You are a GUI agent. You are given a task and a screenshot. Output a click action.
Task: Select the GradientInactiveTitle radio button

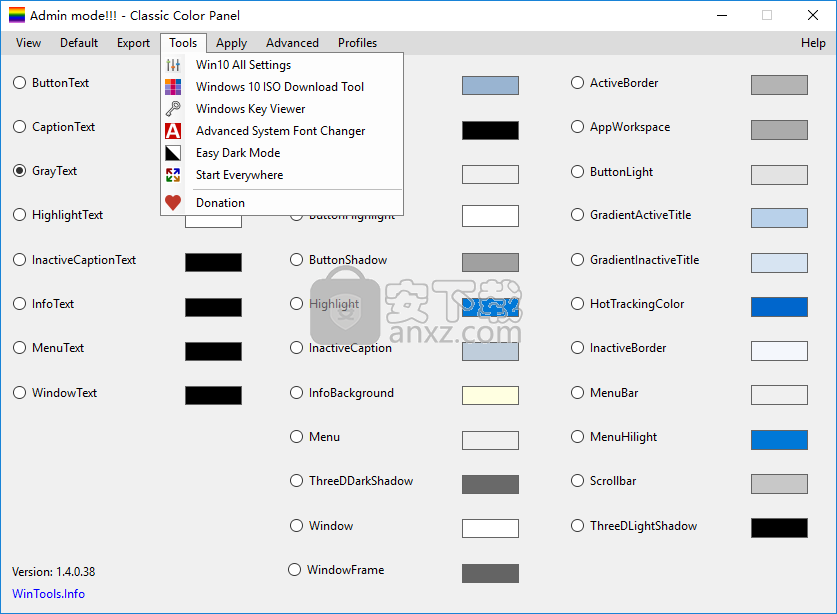577,259
